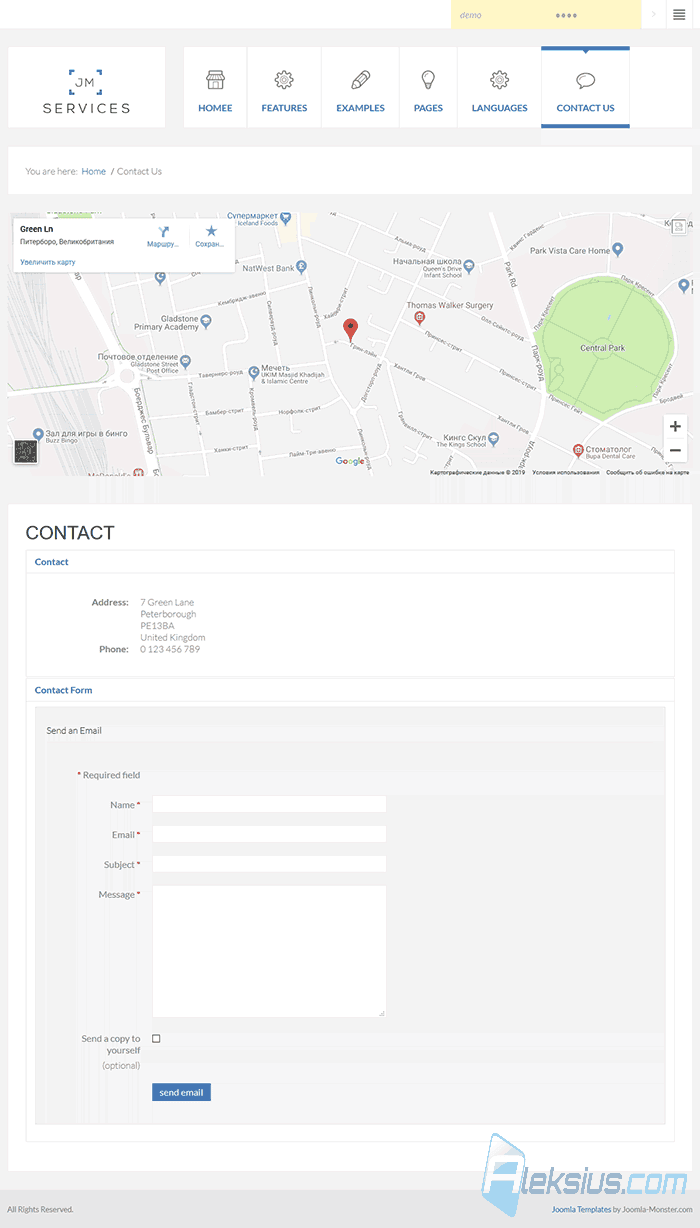The height and width of the screenshot is (1228, 700).
Task: Focus the Subject input field
Action: [269, 864]
